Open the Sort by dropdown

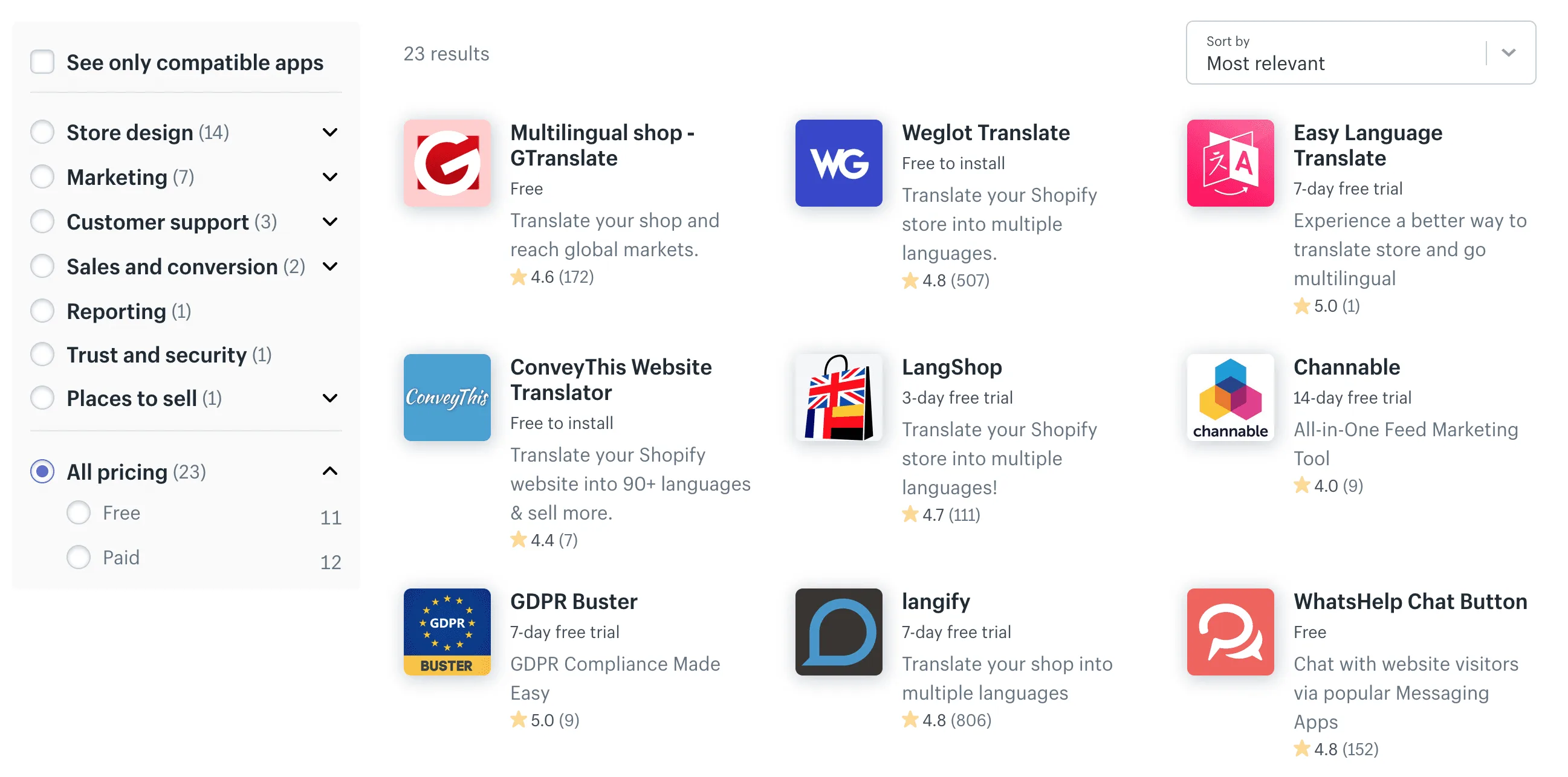click(x=1361, y=53)
